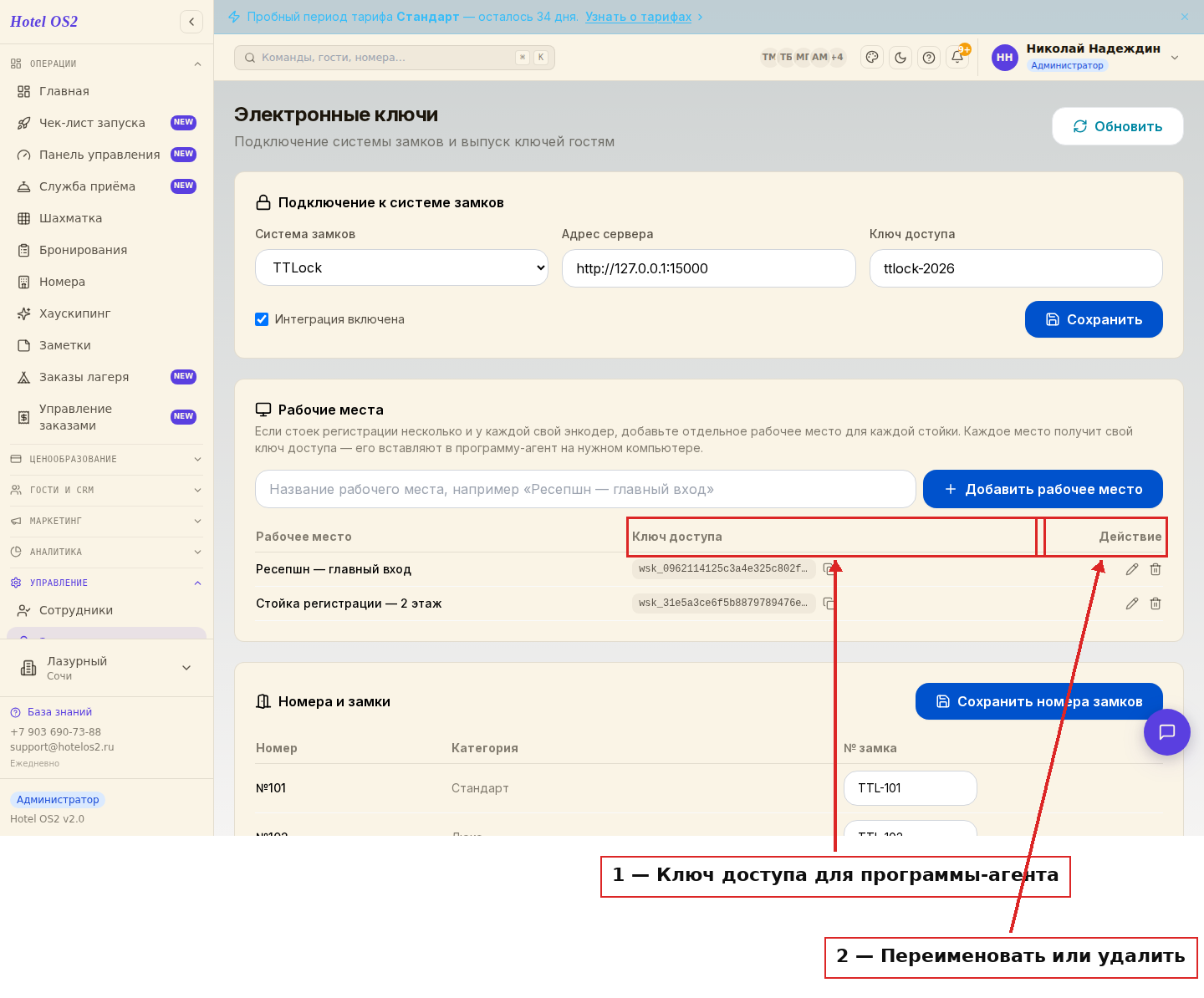The width and height of the screenshot is (1204, 998).
Task: Click the Ключ доступа ttlock-2026 field
Action: point(1016,268)
